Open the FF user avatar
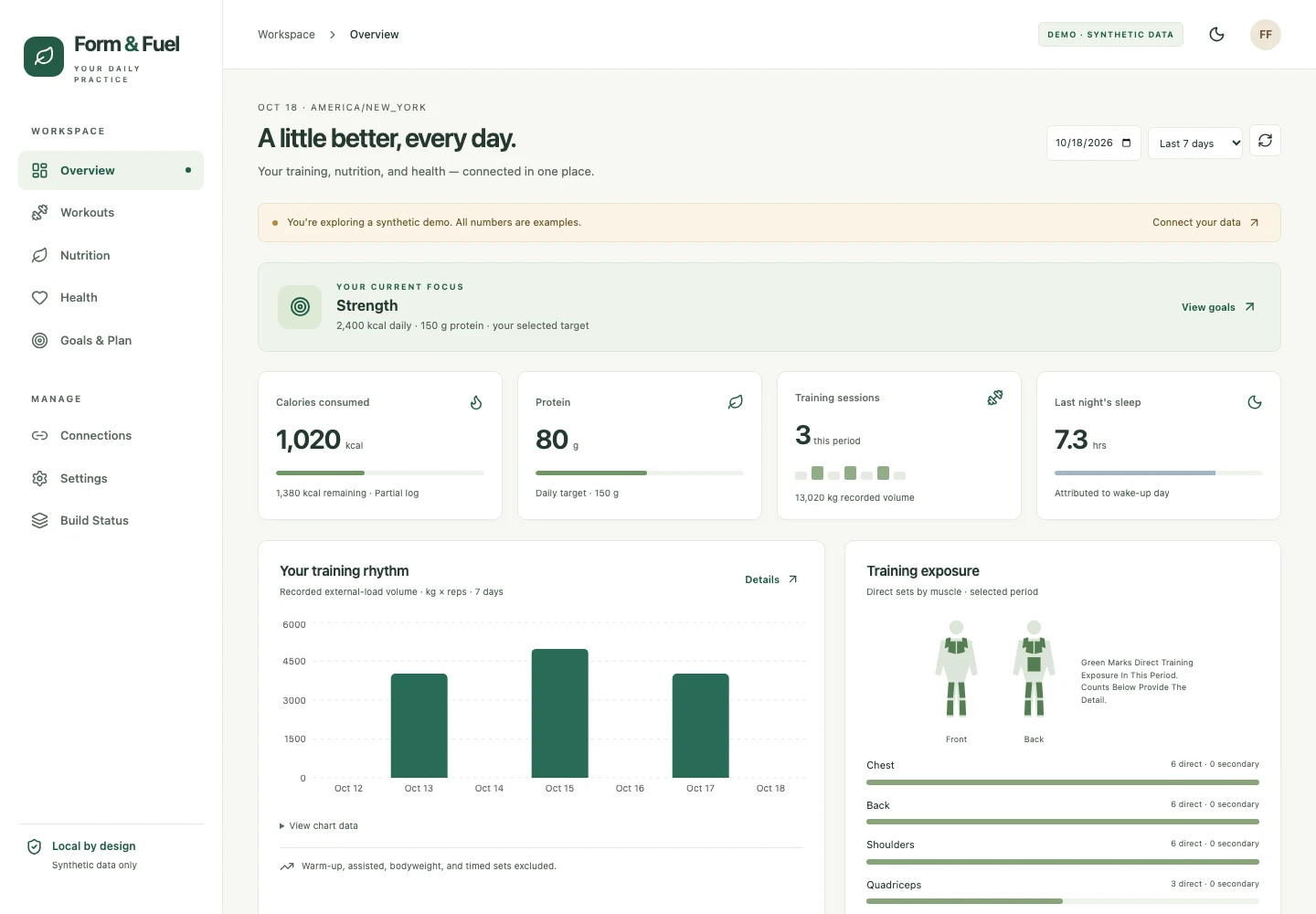Screen dimensions: 1316x914 [1266, 35]
